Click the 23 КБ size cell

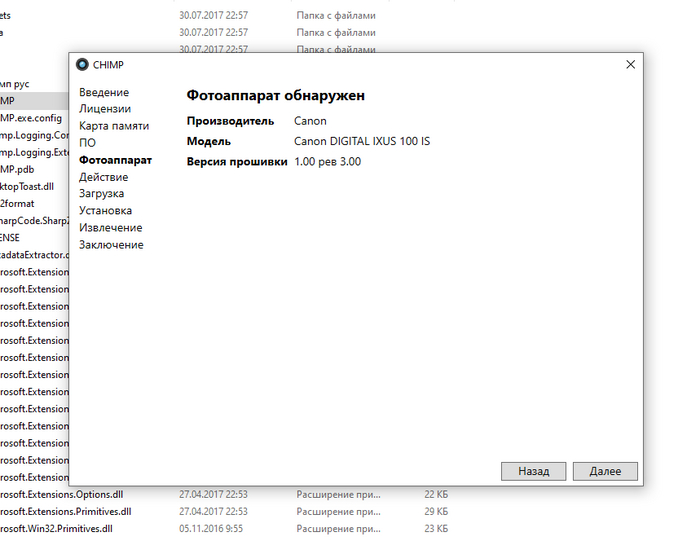point(436,529)
